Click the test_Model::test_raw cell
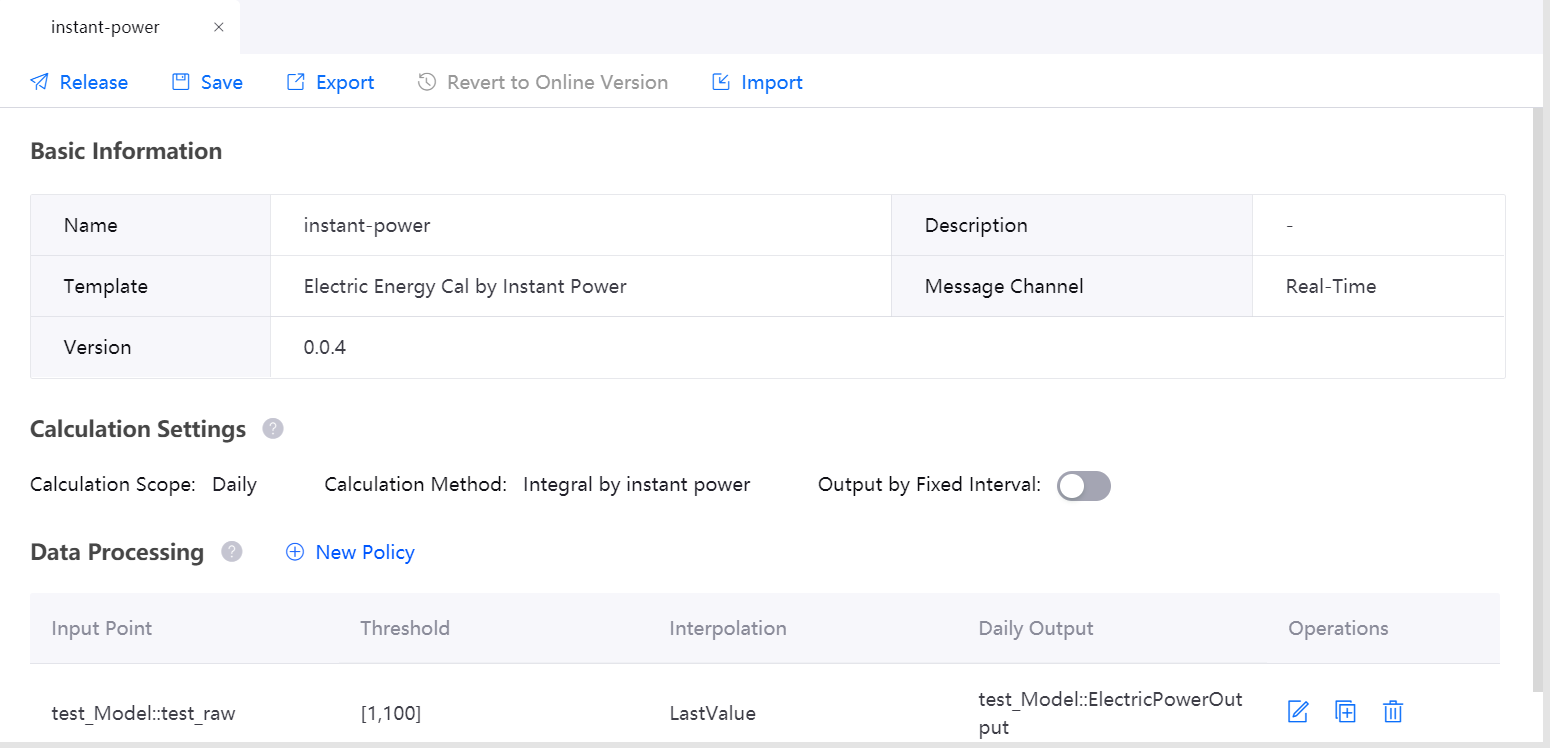The height and width of the screenshot is (748, 1550). [x=143, y=713]
